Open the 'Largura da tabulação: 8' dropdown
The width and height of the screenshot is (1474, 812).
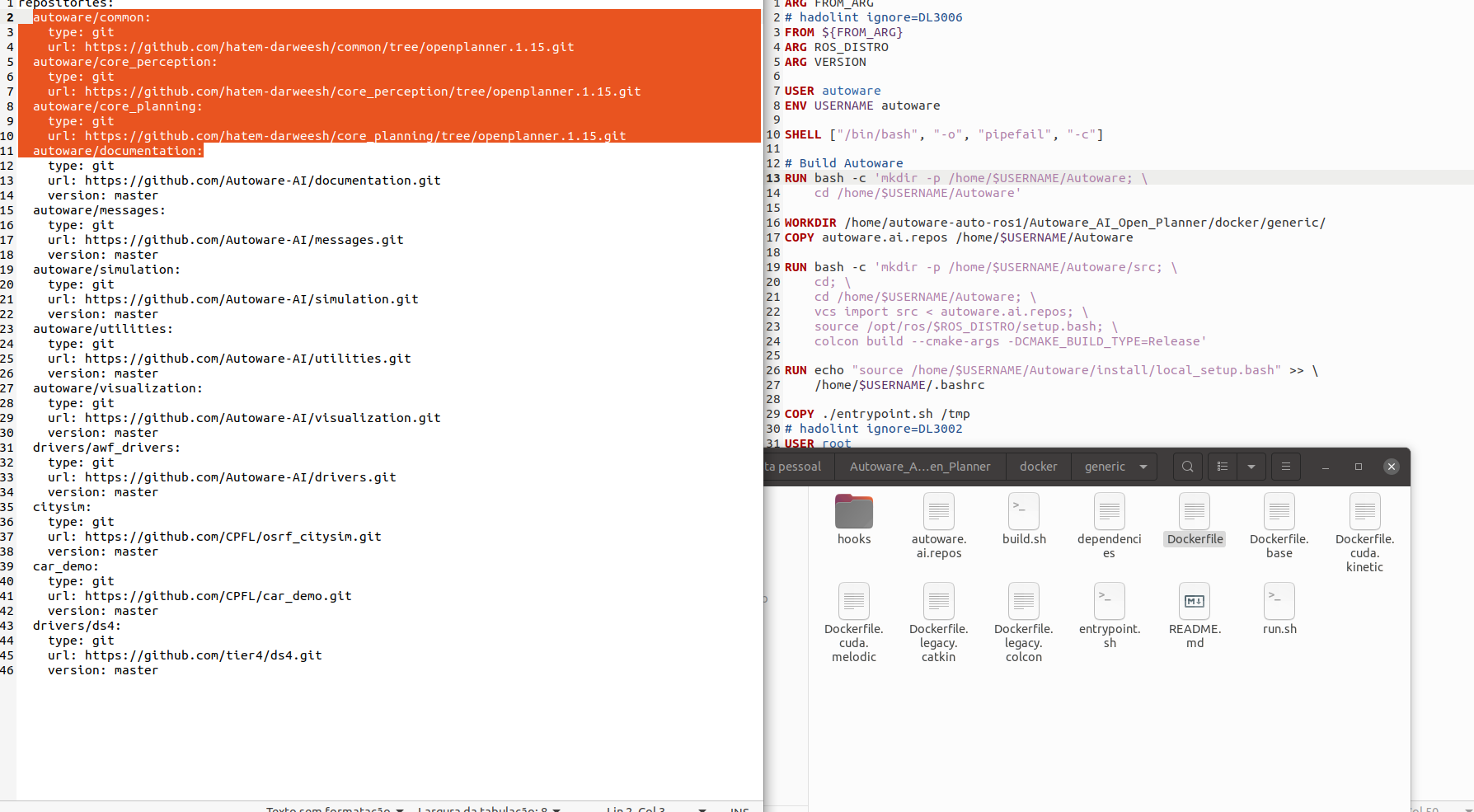tap(488, 809)
